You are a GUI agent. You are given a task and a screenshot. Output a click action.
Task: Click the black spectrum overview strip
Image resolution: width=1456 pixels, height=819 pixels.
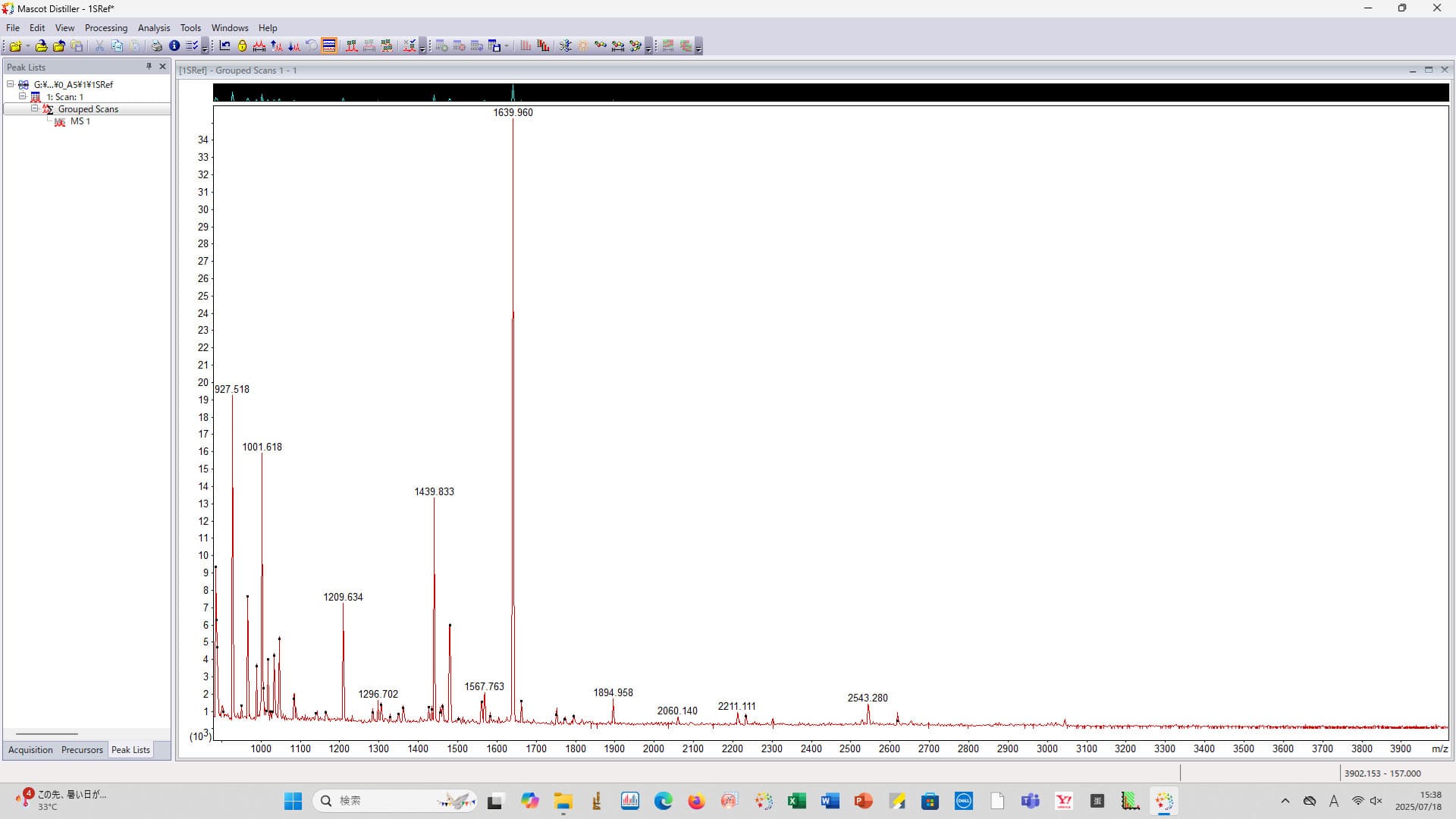pyautogui.click(x=830, y=93)
